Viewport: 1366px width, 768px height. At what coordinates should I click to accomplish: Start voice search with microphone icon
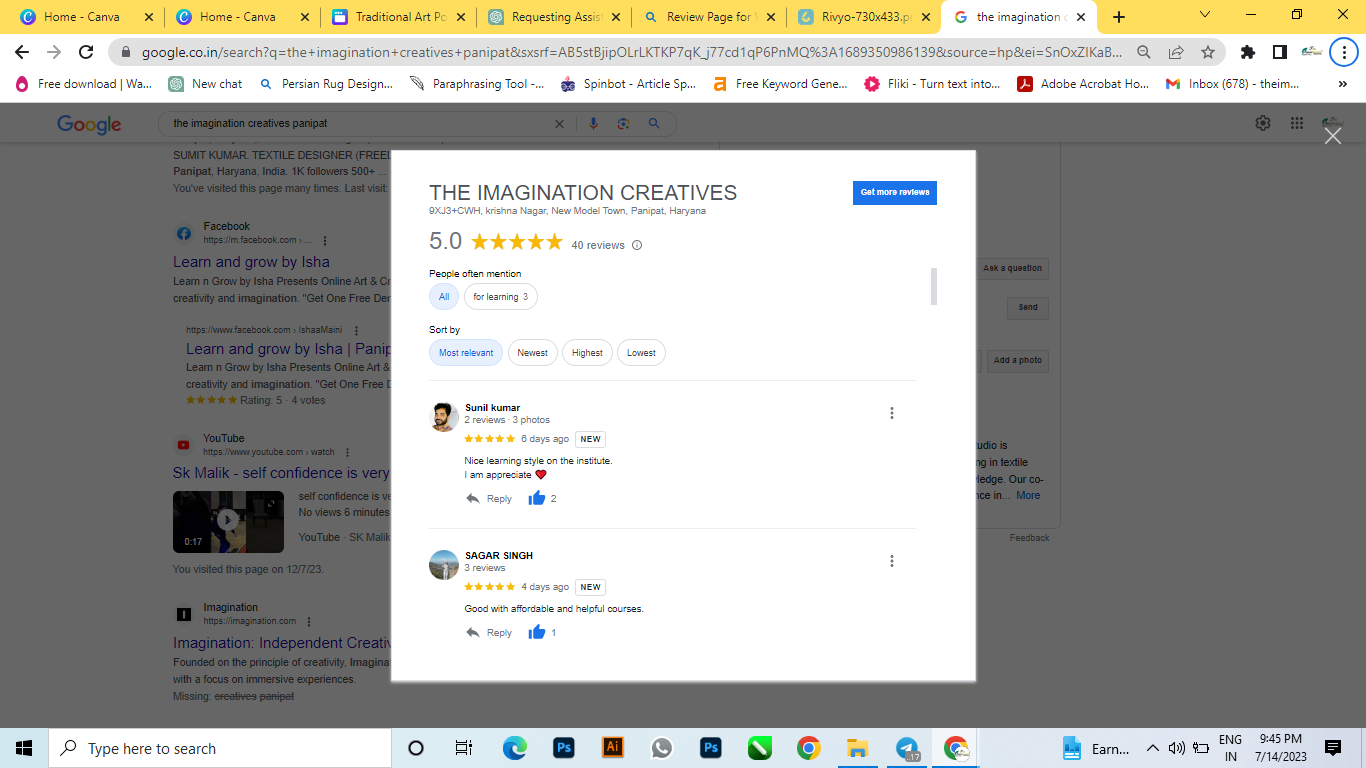tap(594, 124)
